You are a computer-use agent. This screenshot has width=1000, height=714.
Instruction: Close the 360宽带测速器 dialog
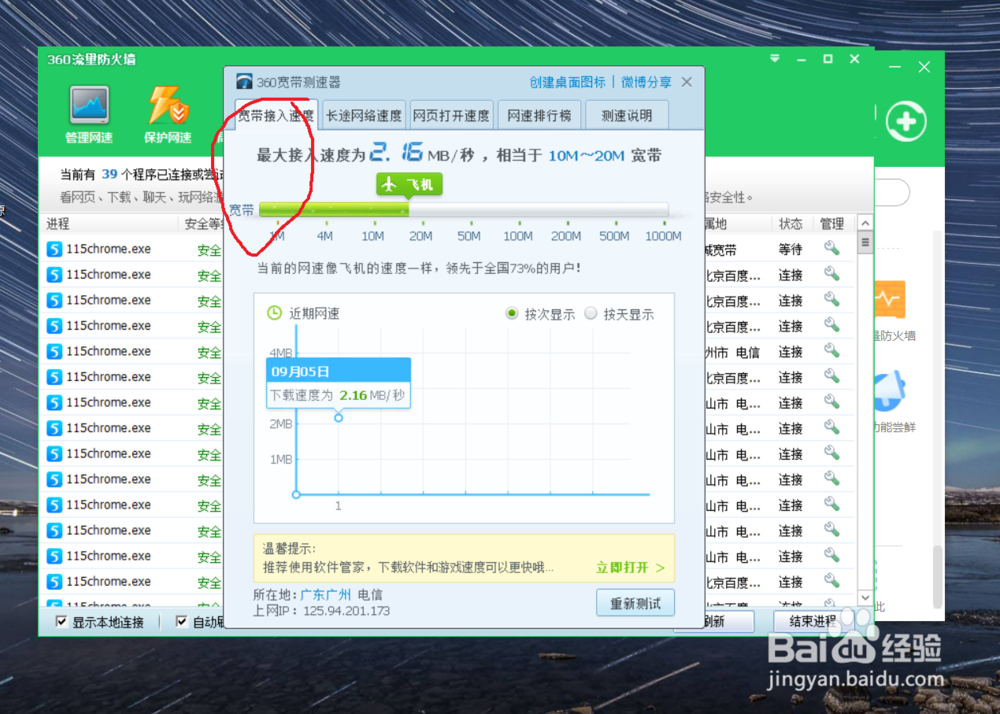click(x=687, y=82)
